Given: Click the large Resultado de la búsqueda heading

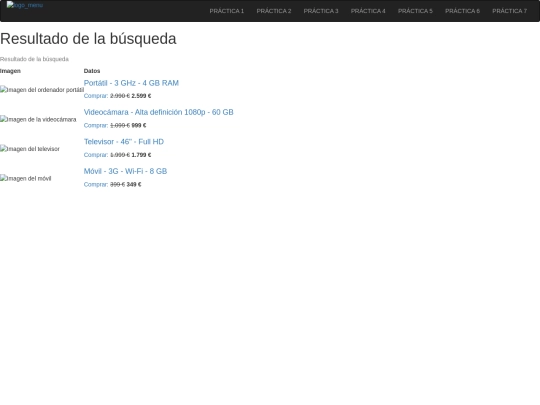Looking at the screenshot, I should pos(88,39).
